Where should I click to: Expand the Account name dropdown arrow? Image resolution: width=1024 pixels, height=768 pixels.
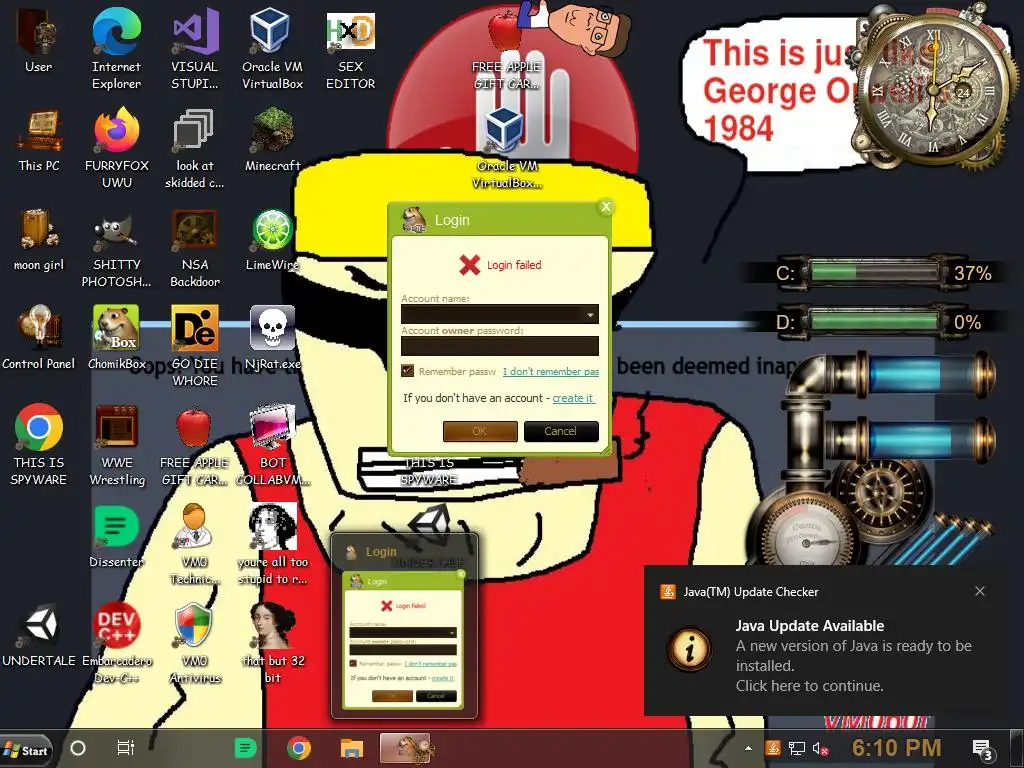point(590,314)
